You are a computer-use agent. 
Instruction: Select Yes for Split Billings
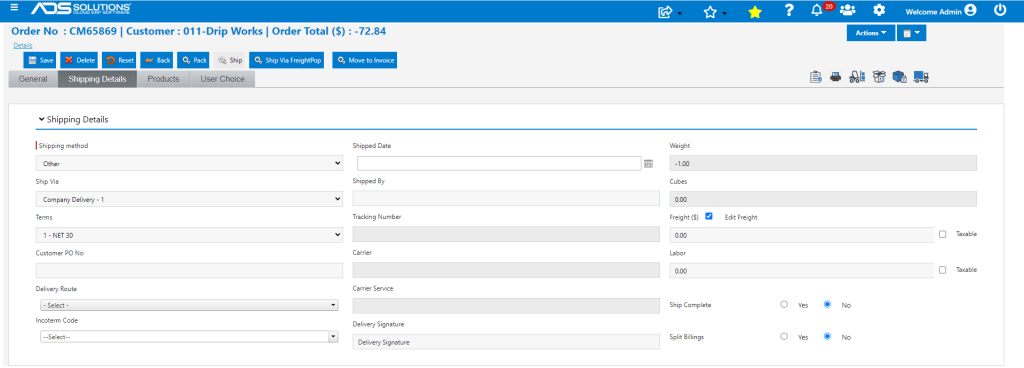tap(784, 337)
